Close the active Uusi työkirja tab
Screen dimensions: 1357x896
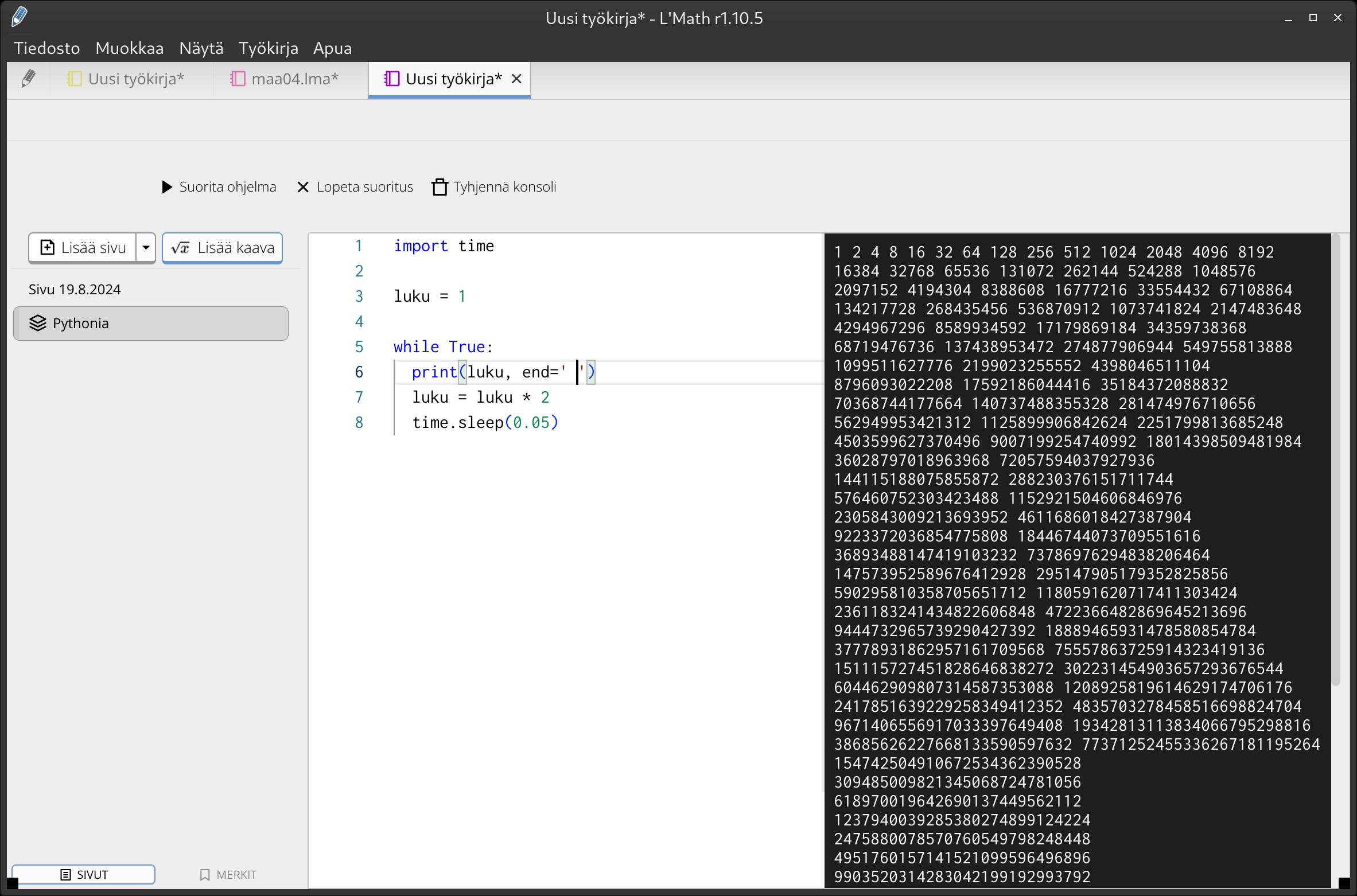click(516, 79)
